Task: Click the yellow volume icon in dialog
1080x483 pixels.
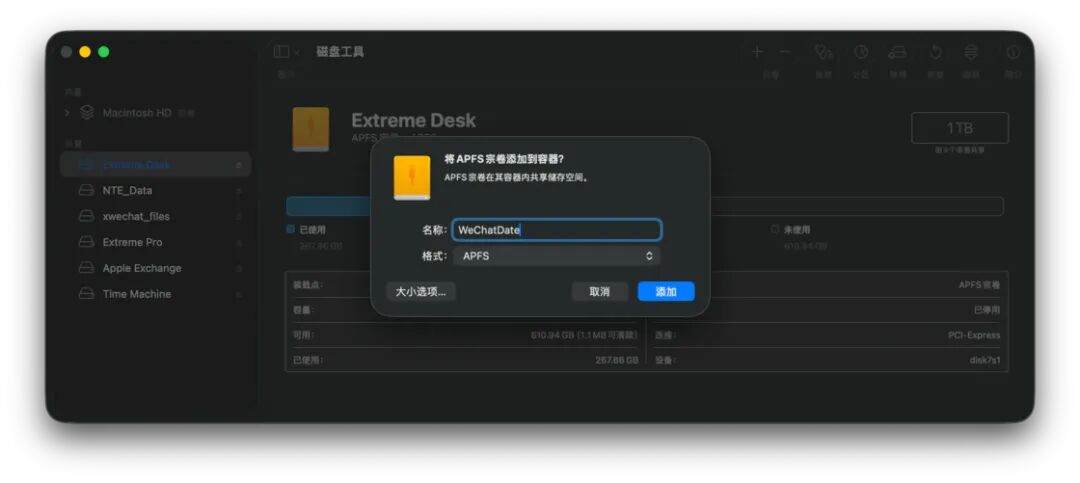Action: (412, 178)
